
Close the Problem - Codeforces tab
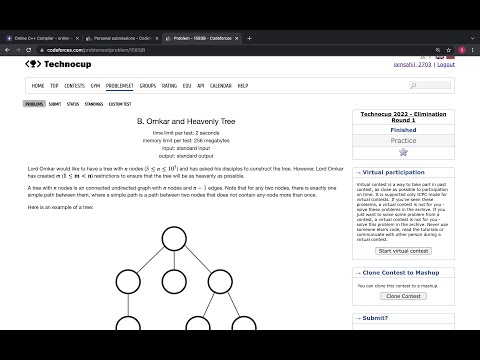(237, 38)
